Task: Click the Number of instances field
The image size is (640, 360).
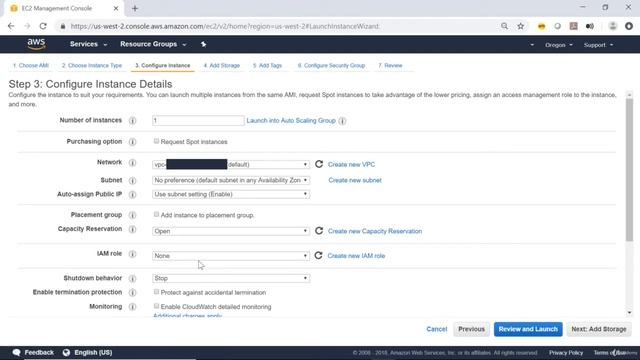Action: tap(198, 120)
